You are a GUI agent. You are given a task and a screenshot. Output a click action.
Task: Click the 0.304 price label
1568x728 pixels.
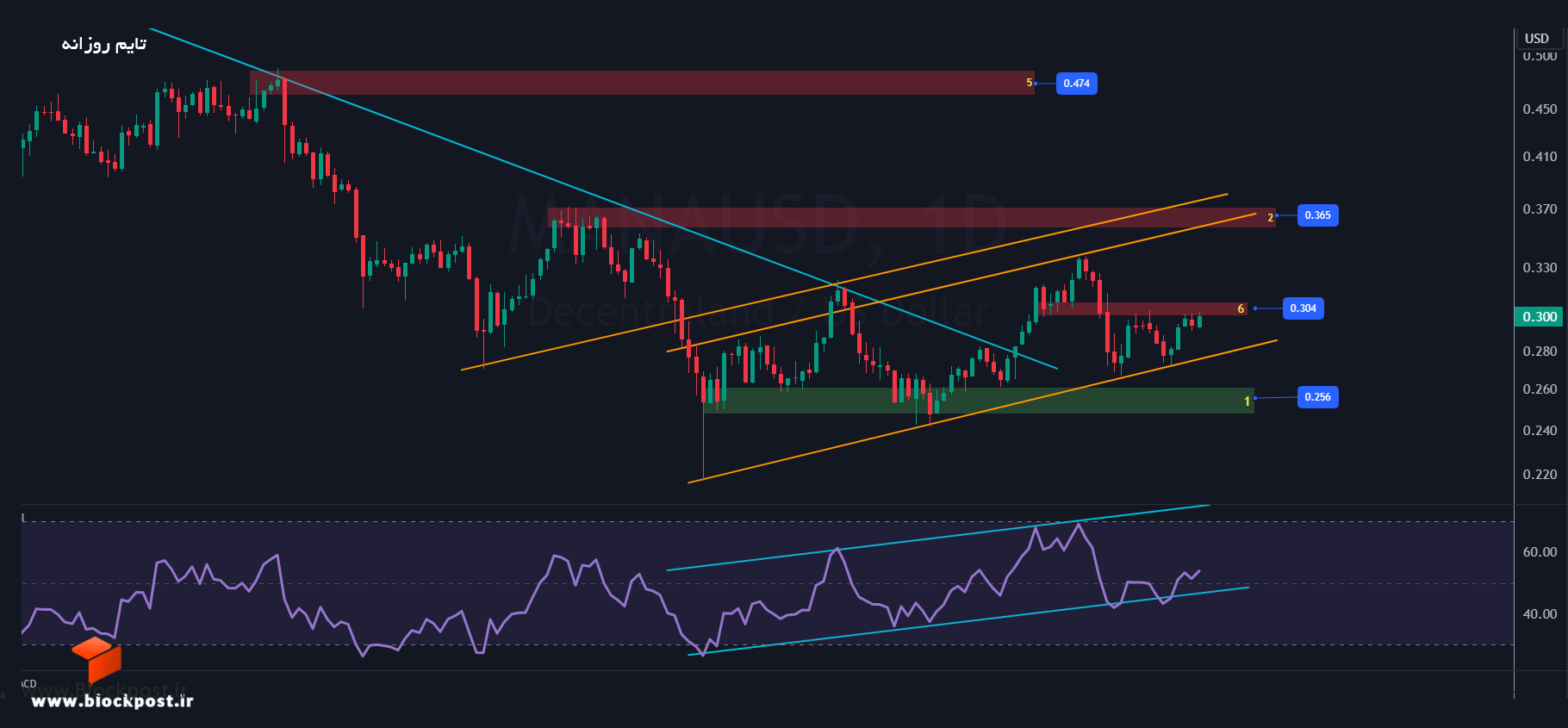tap(1303, 308)
